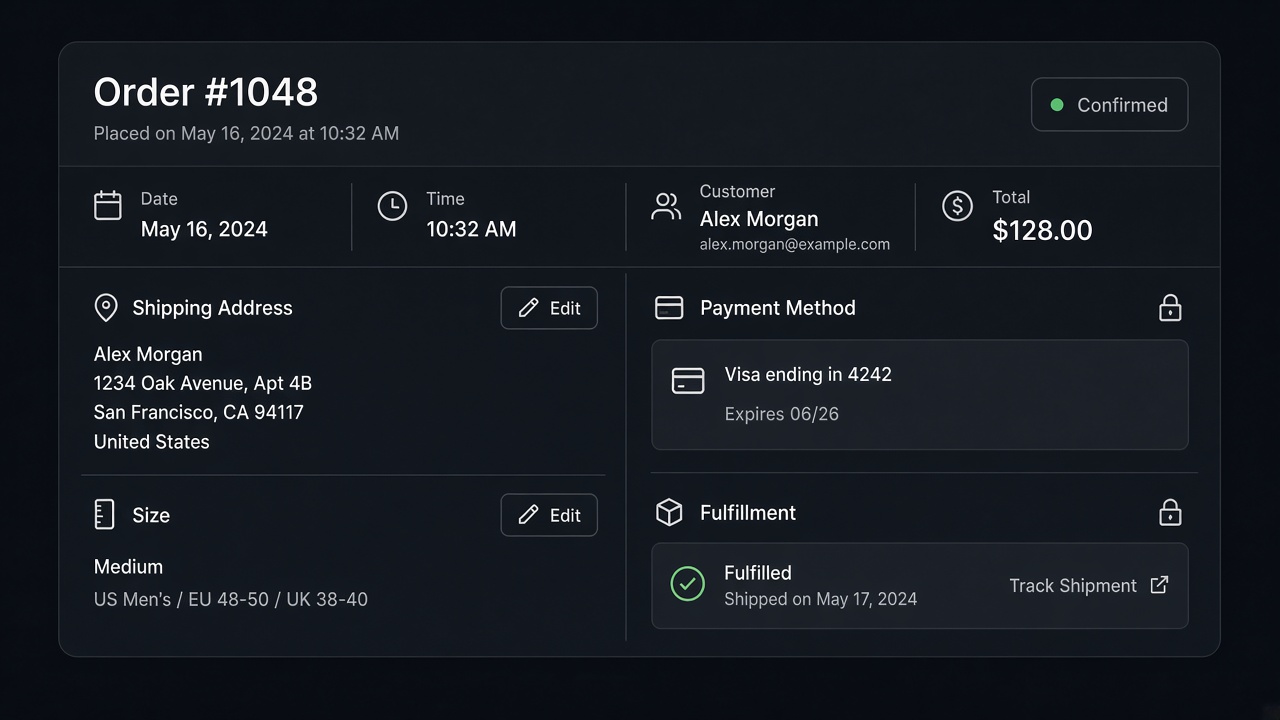Click 'US Men's / EU 48-50 / UK 38-40'
1280x720 pixels.
[231, 600]
